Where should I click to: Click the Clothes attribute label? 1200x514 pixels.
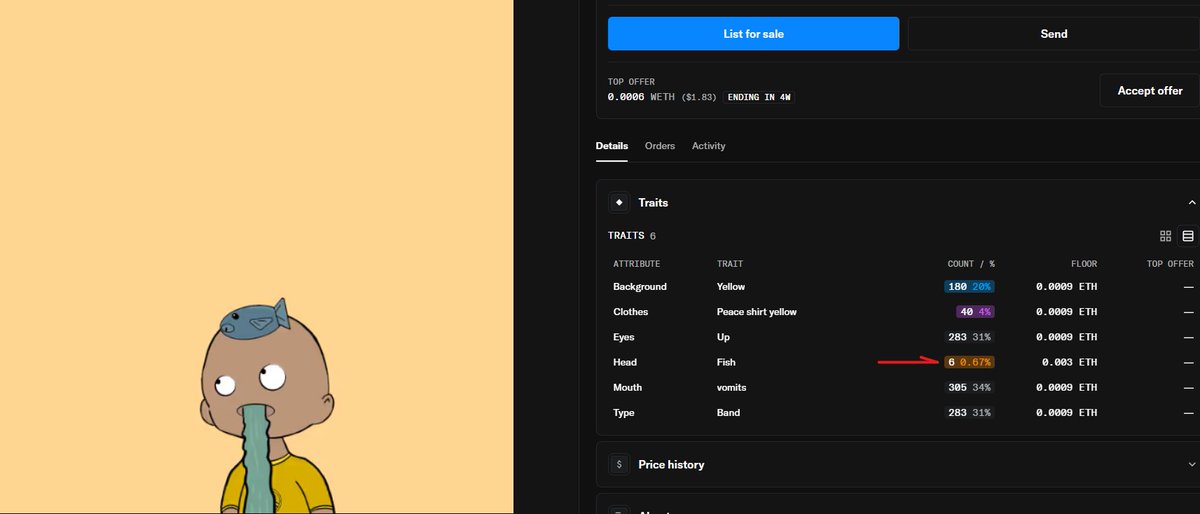[x=631, y=312]
